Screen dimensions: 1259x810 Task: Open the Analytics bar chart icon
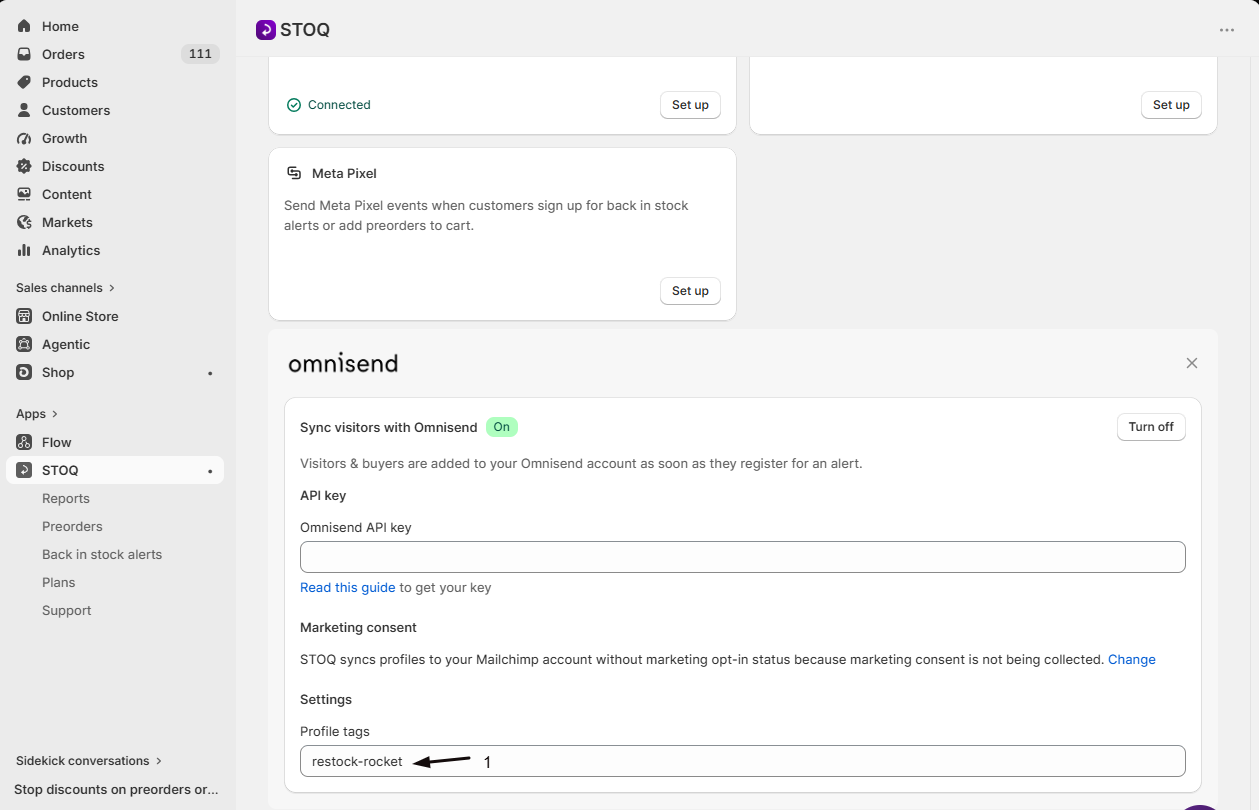pos(24,250)
